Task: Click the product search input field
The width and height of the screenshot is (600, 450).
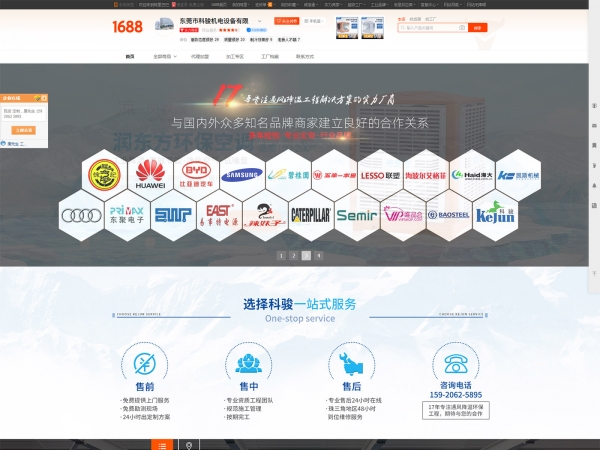Action: coord(430,28)
